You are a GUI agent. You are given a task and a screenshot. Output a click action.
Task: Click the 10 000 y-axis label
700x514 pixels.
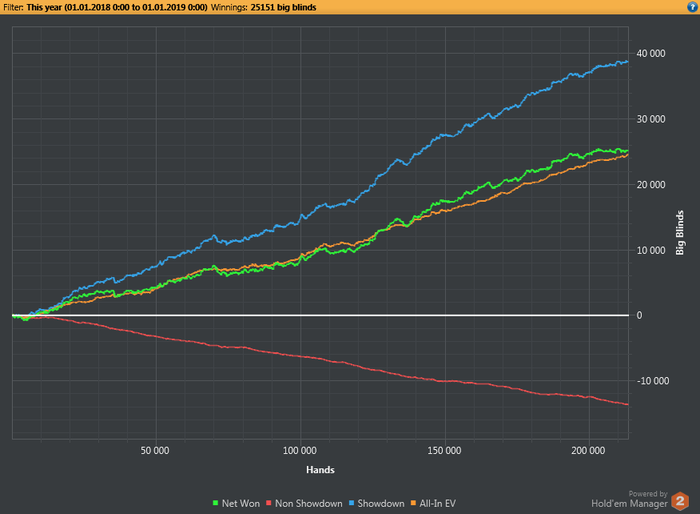[650, 251]
